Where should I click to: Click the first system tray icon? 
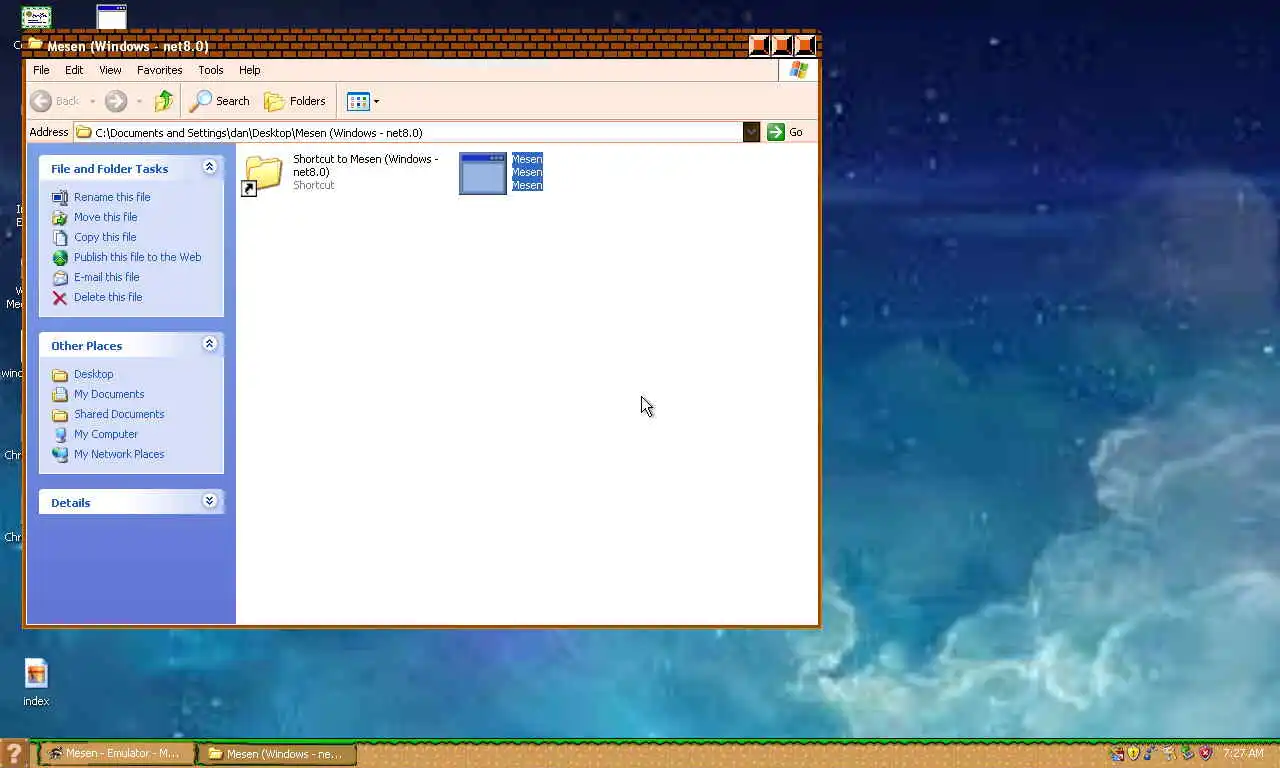pyautogui.click(x=1117, y=753)
